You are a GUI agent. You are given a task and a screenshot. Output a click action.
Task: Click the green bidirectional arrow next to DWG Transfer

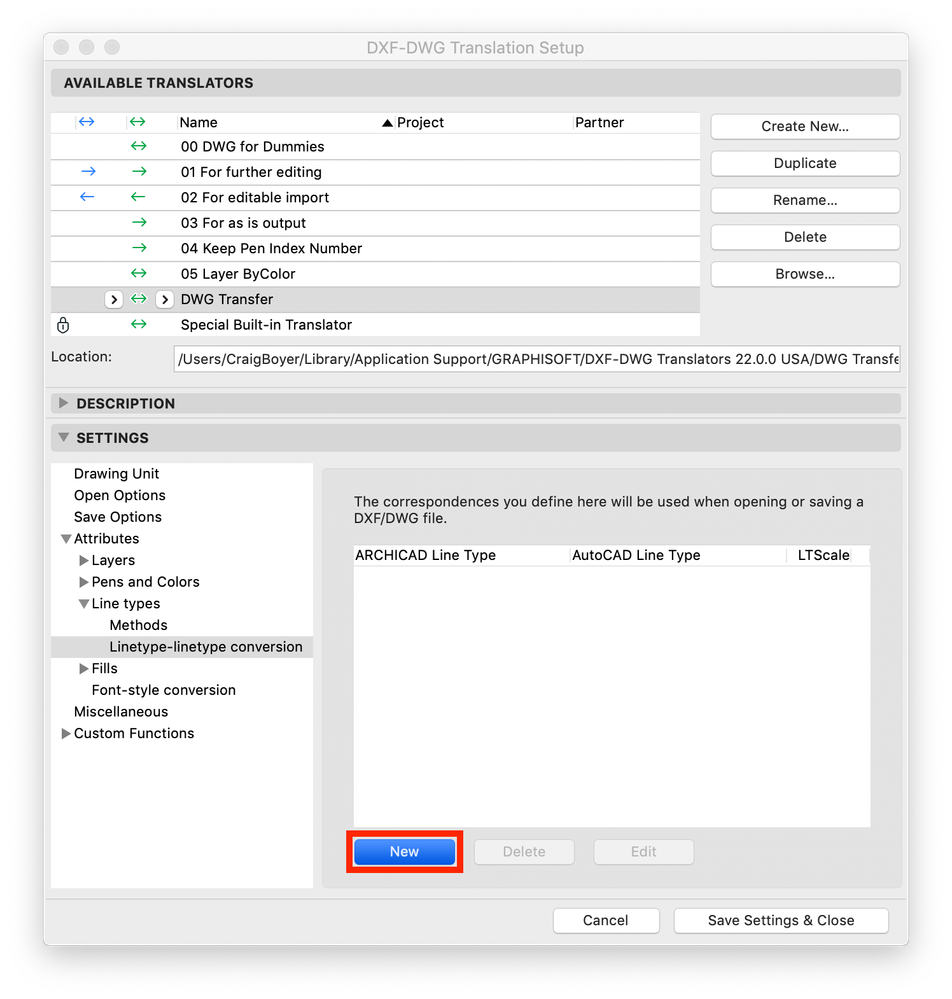click(x=138, y=299)
